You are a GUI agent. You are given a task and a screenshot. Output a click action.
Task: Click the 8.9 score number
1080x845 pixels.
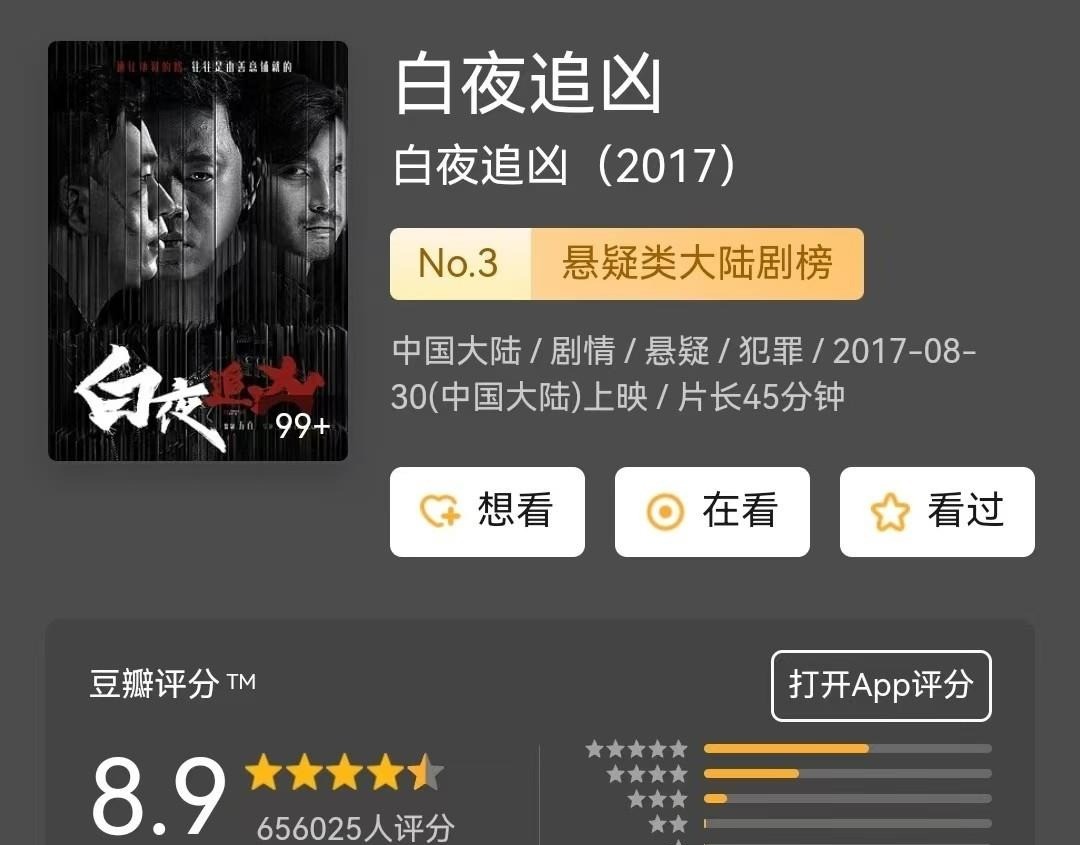[158, 796]
